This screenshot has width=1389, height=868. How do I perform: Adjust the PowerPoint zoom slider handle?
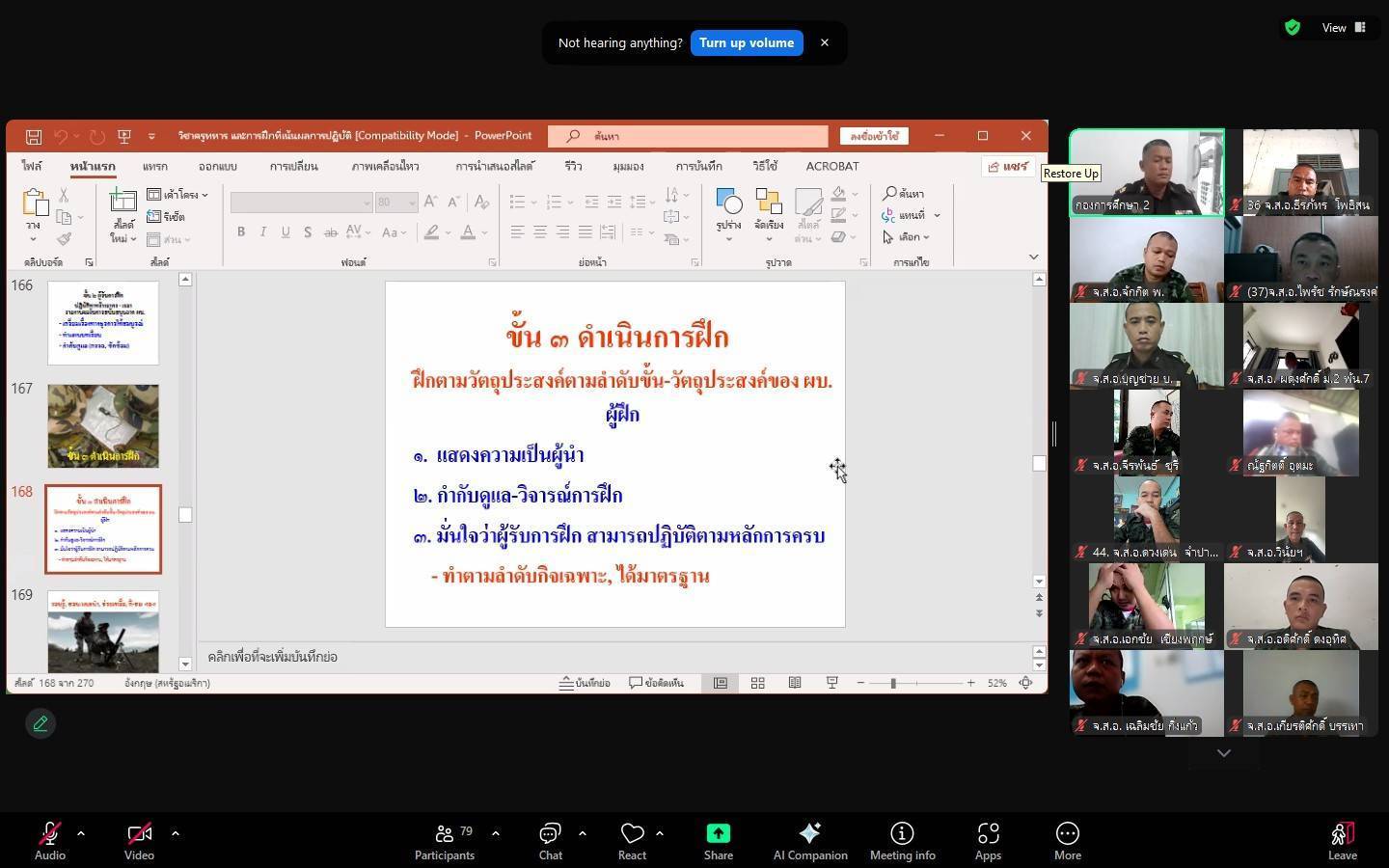[893, 683]
